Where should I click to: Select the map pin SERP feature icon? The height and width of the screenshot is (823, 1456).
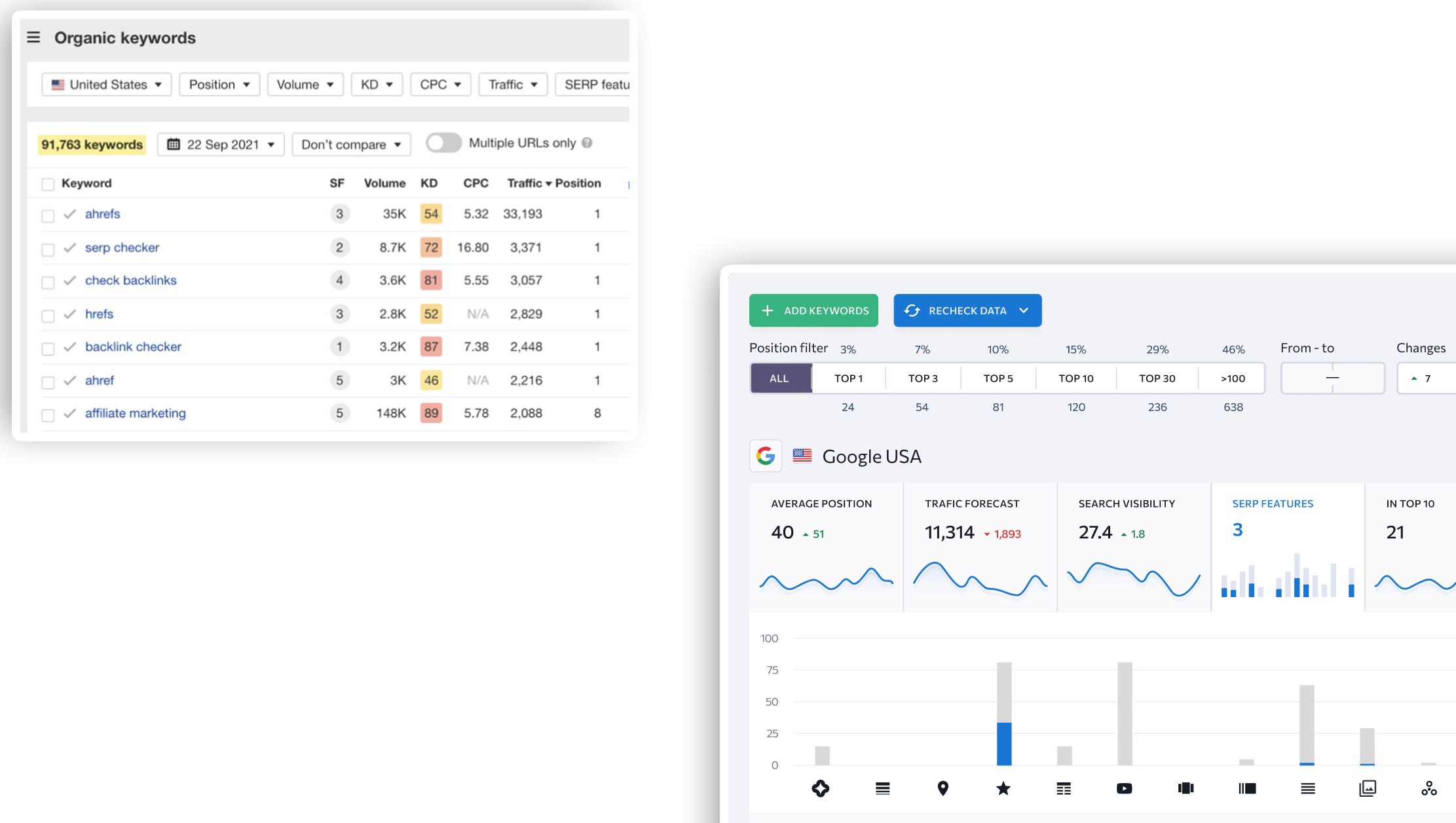(943, 788)
